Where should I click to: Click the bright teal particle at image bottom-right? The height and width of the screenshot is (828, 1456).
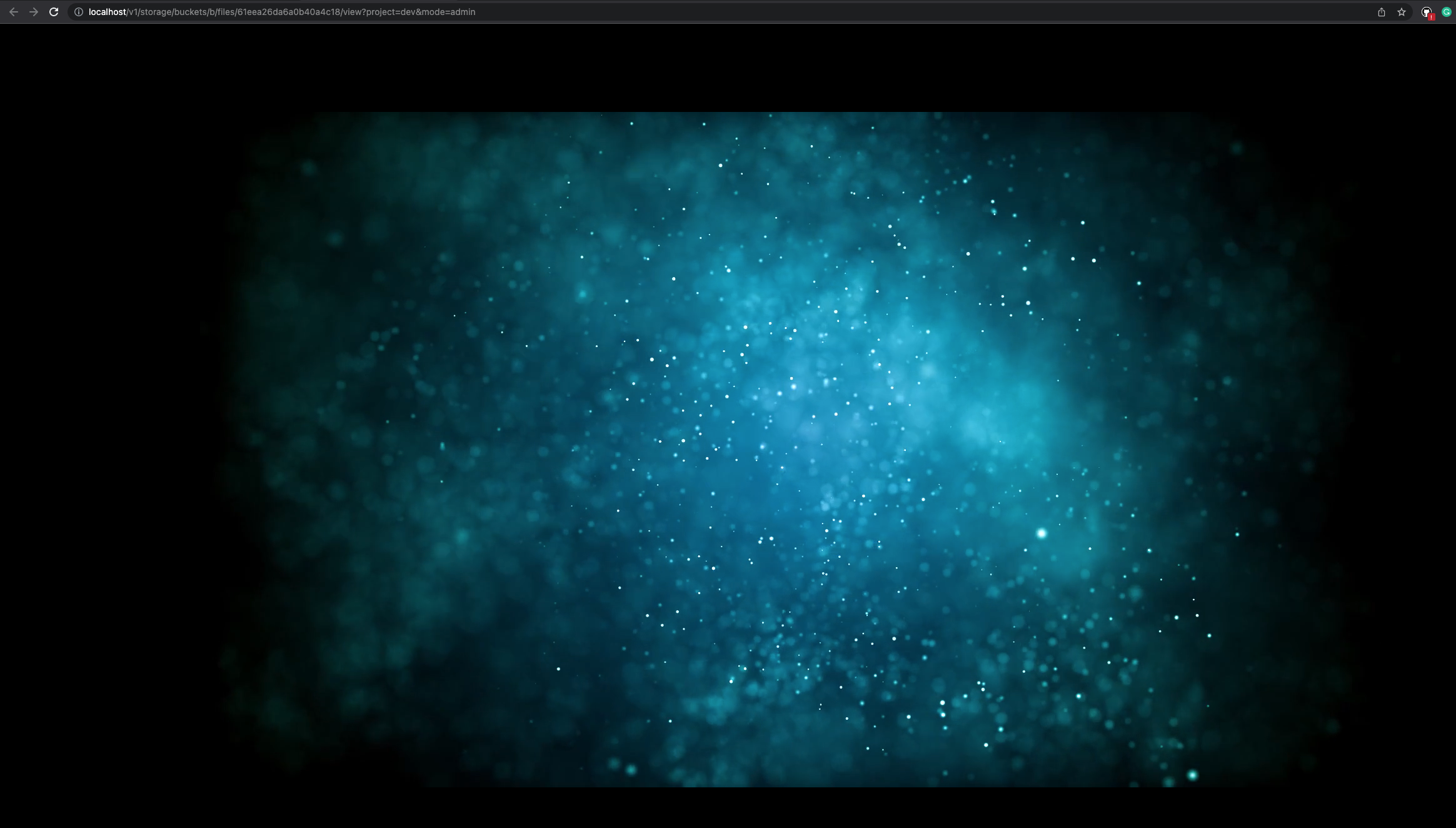pos(1192,775)
